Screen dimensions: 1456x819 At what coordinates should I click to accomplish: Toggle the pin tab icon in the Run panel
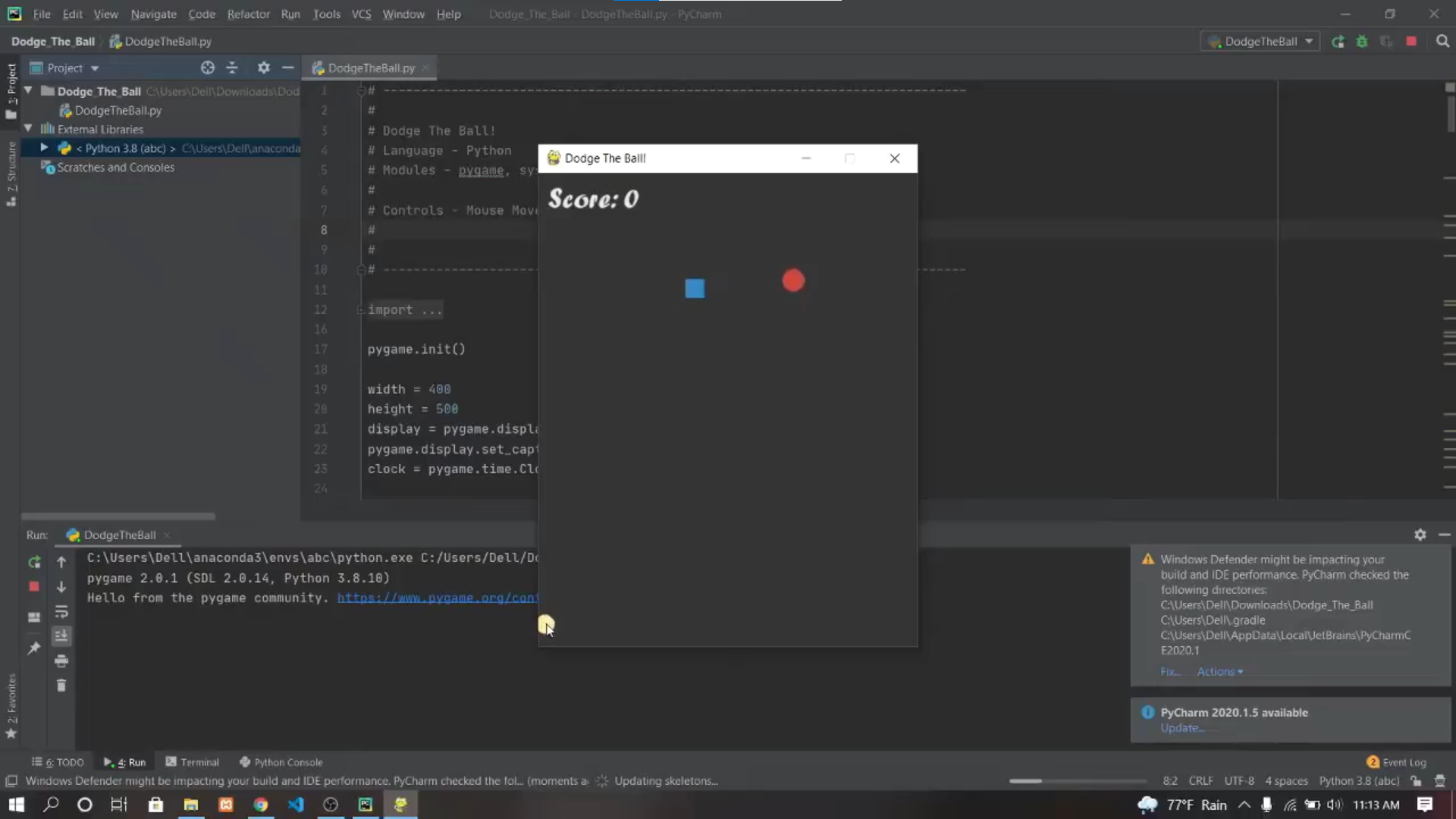(x=34, y=648)
